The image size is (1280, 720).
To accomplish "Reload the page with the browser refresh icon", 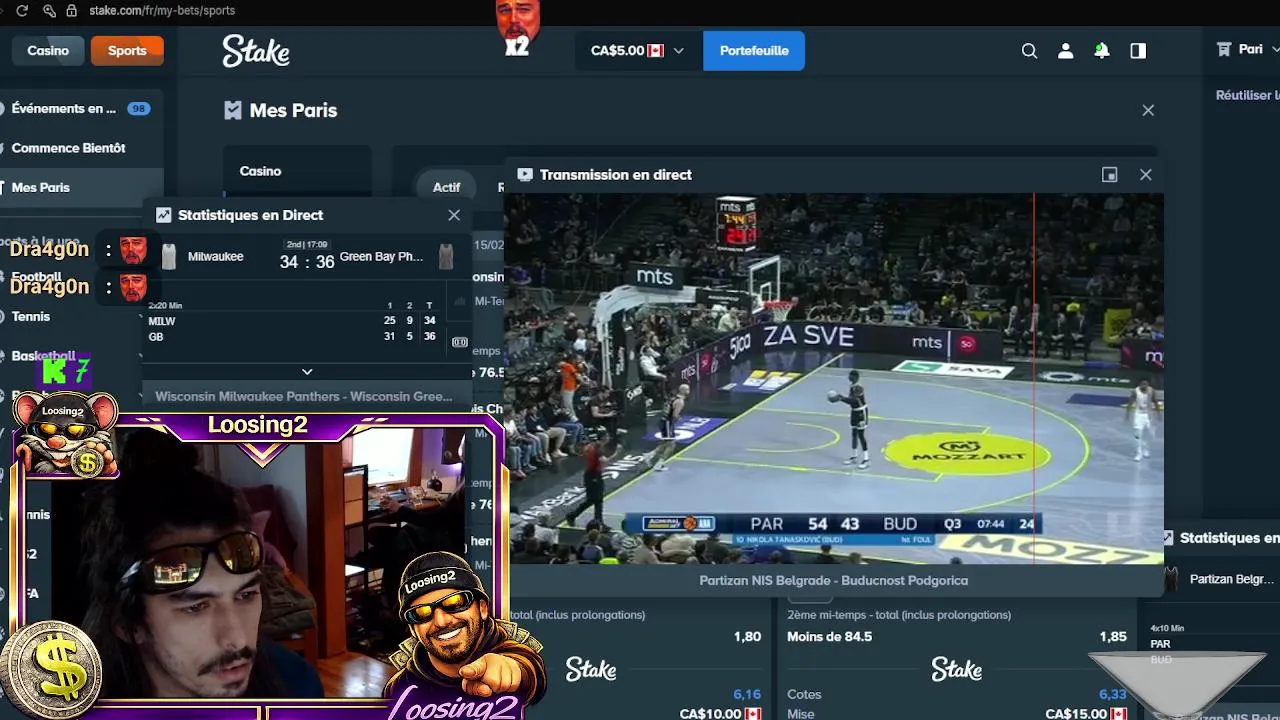I will coord(22,10).
